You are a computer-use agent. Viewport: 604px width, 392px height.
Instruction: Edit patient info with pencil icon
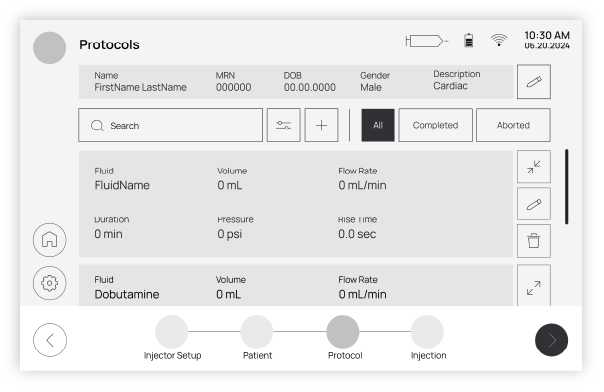pyautogui.click(x=534, y=82)
